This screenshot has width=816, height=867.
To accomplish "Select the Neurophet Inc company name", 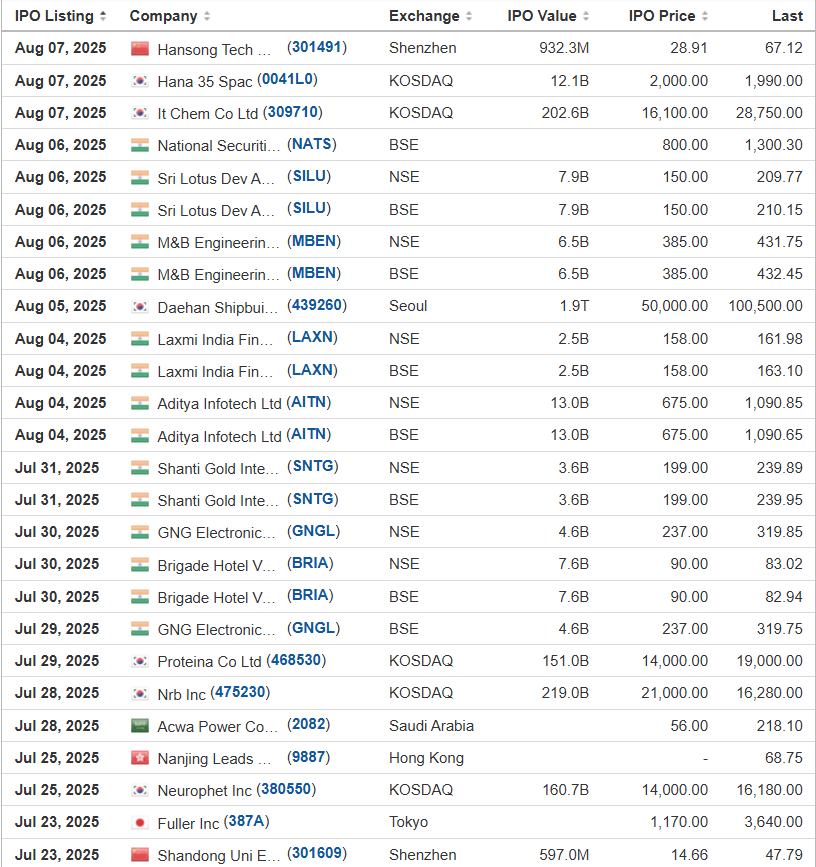I will (204, 791).
